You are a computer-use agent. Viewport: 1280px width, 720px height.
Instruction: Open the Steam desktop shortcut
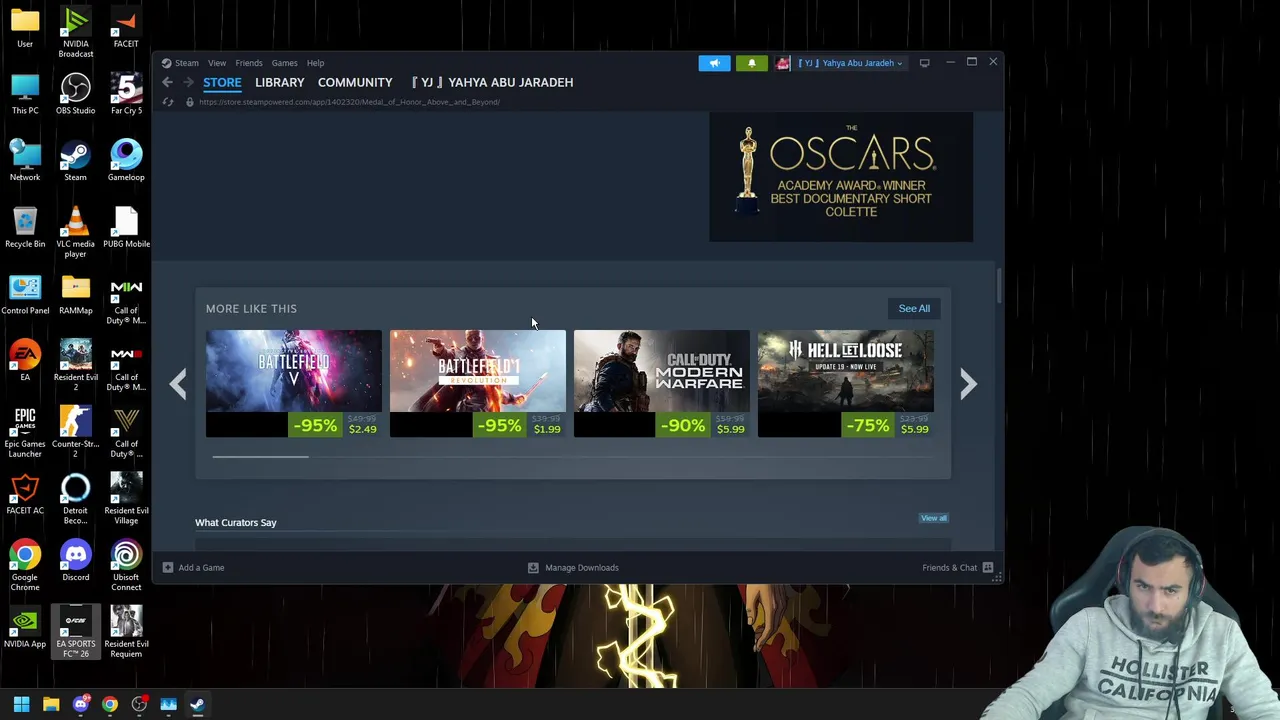75,161
